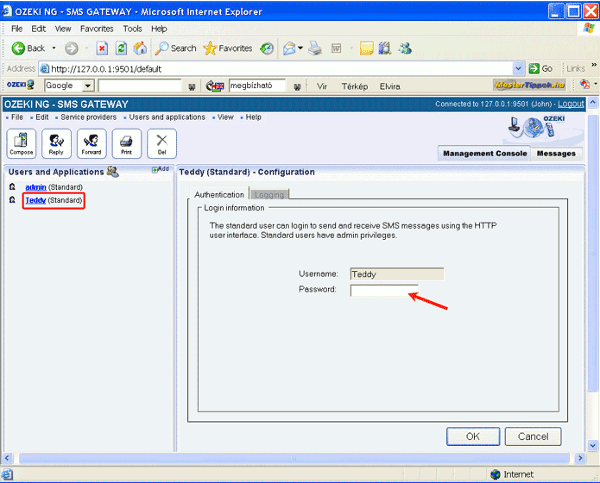This screenshot has width=600, height=483.
Task: Select the Authentication tab
Action: (x=219, y=194)
